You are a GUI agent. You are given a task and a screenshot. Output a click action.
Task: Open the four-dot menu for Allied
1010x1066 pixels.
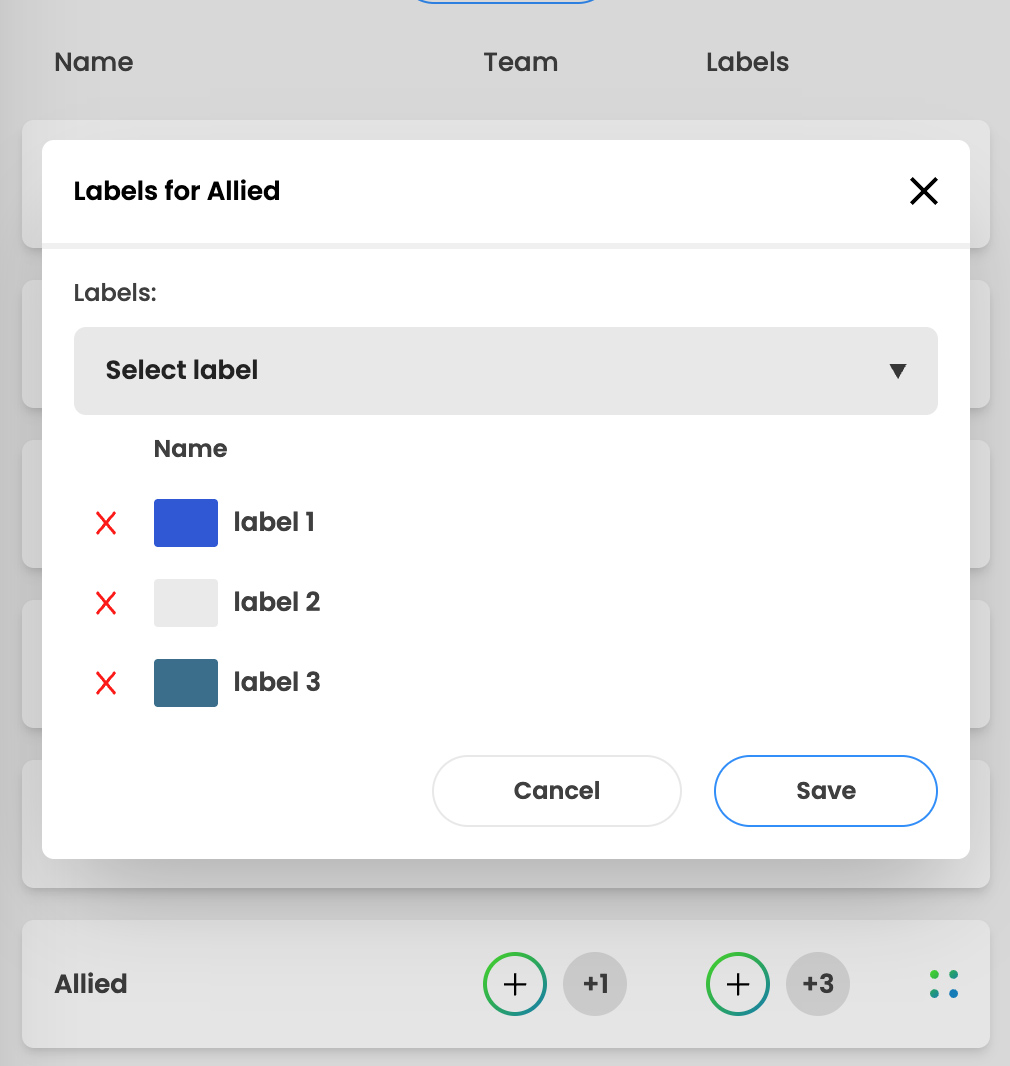(944, 984)
